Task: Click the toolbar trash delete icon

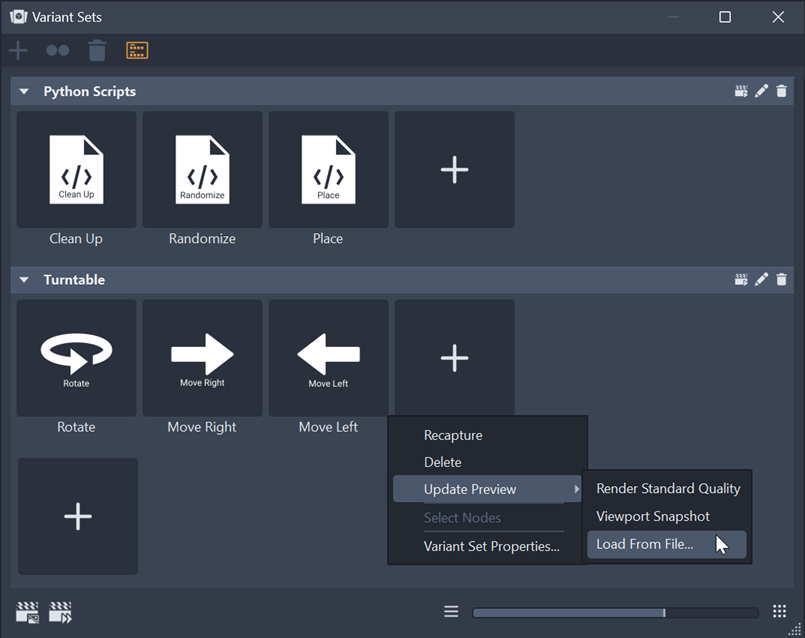Action: [97, 50]
